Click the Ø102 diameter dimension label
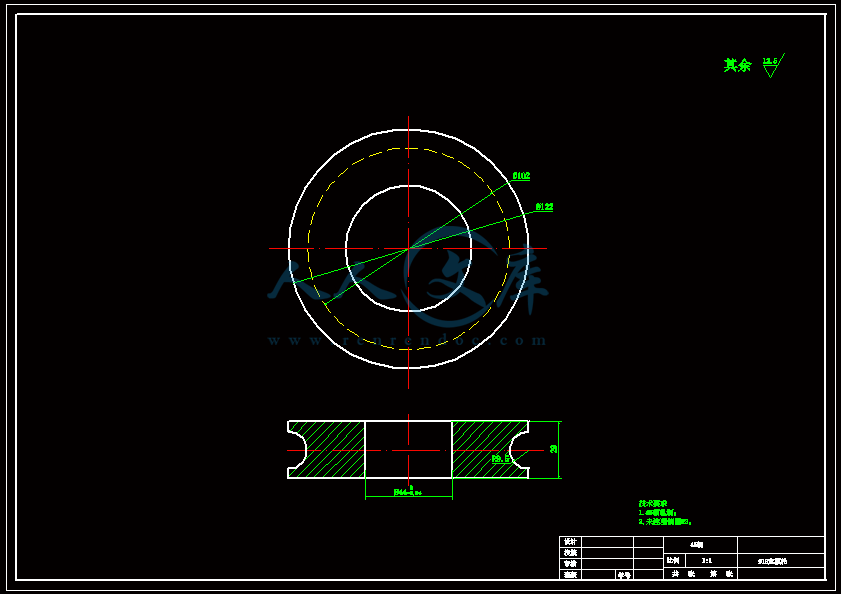Image resolution: width=841 pixels, height=594 pixels. coord(521,175)
